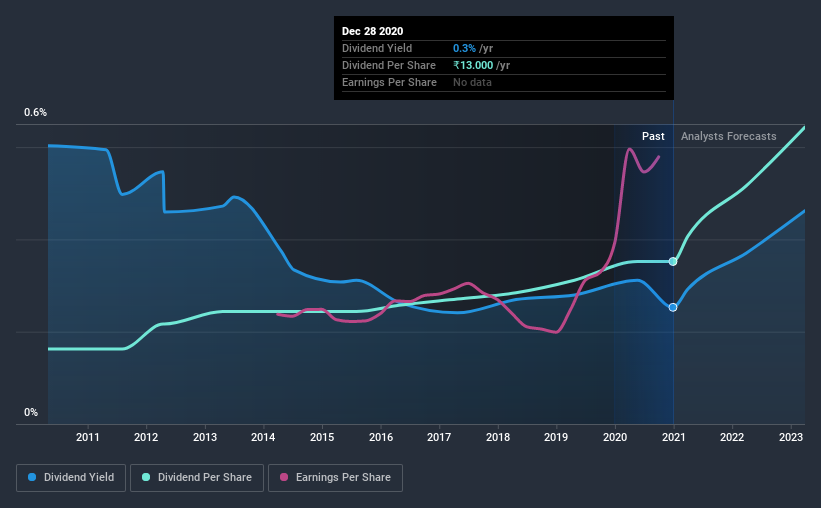The height and width of the screenshot is (508, 821).
Task: Toggle the Dividend Per Share legend series
Action: click(197, 478)
